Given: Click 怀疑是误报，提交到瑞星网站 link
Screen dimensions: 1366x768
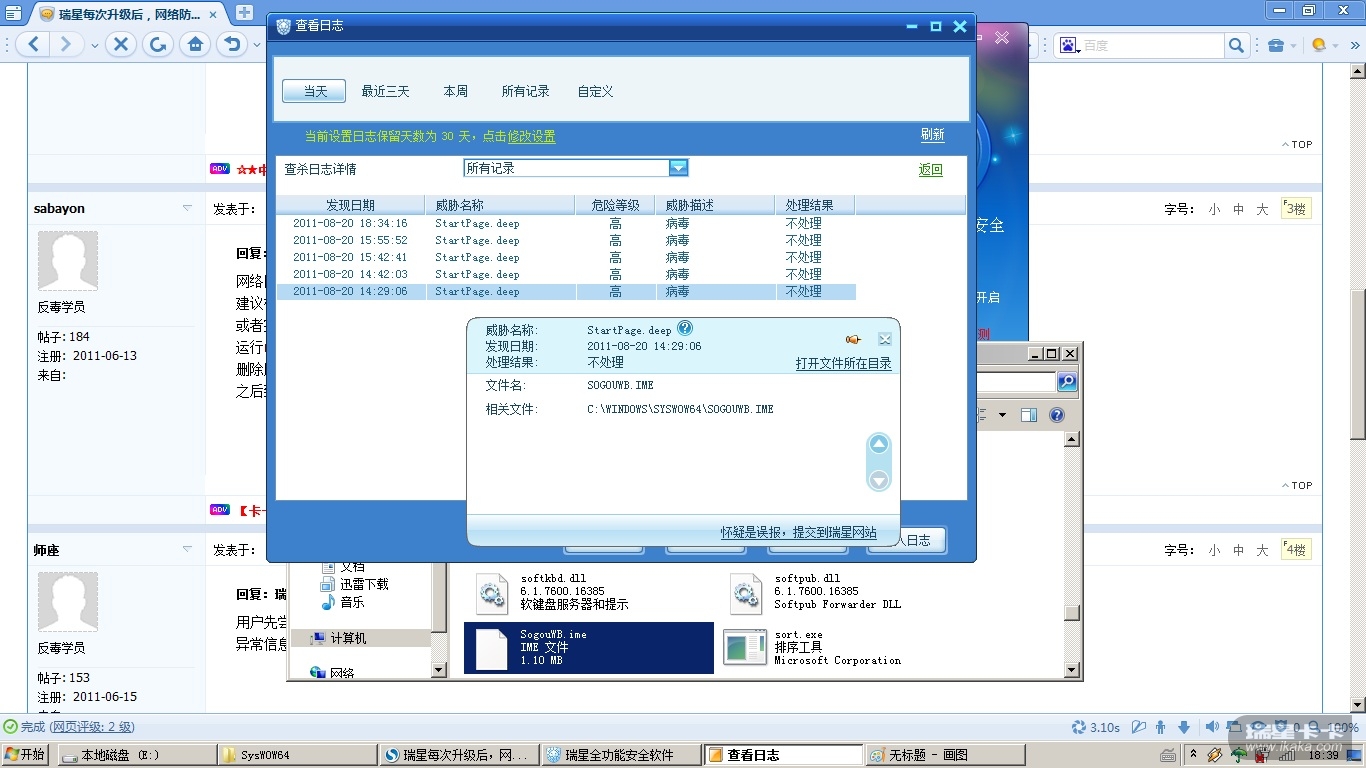Looking at the screenshot, I should 798,533.
